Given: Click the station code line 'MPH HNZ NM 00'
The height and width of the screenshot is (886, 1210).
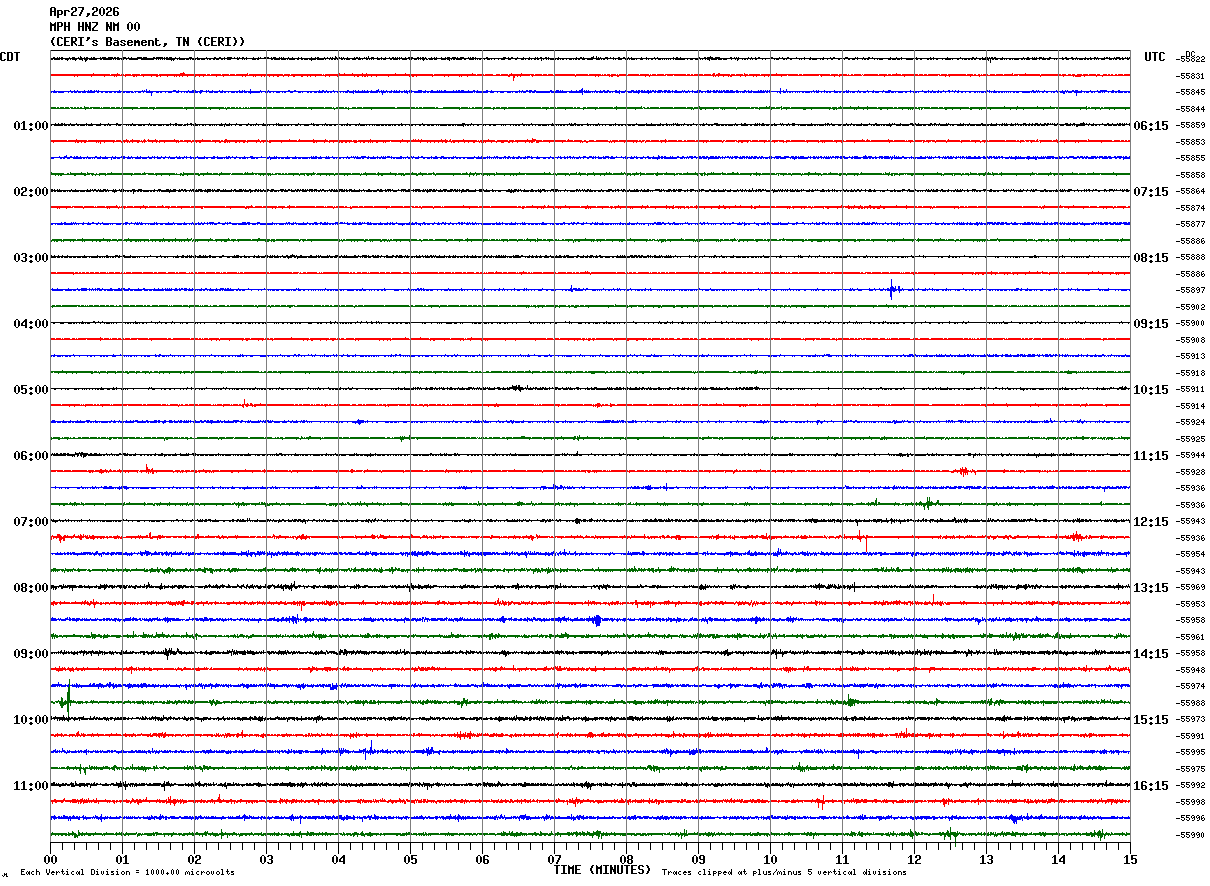Looking at the screenshot, I should point(95,27).
